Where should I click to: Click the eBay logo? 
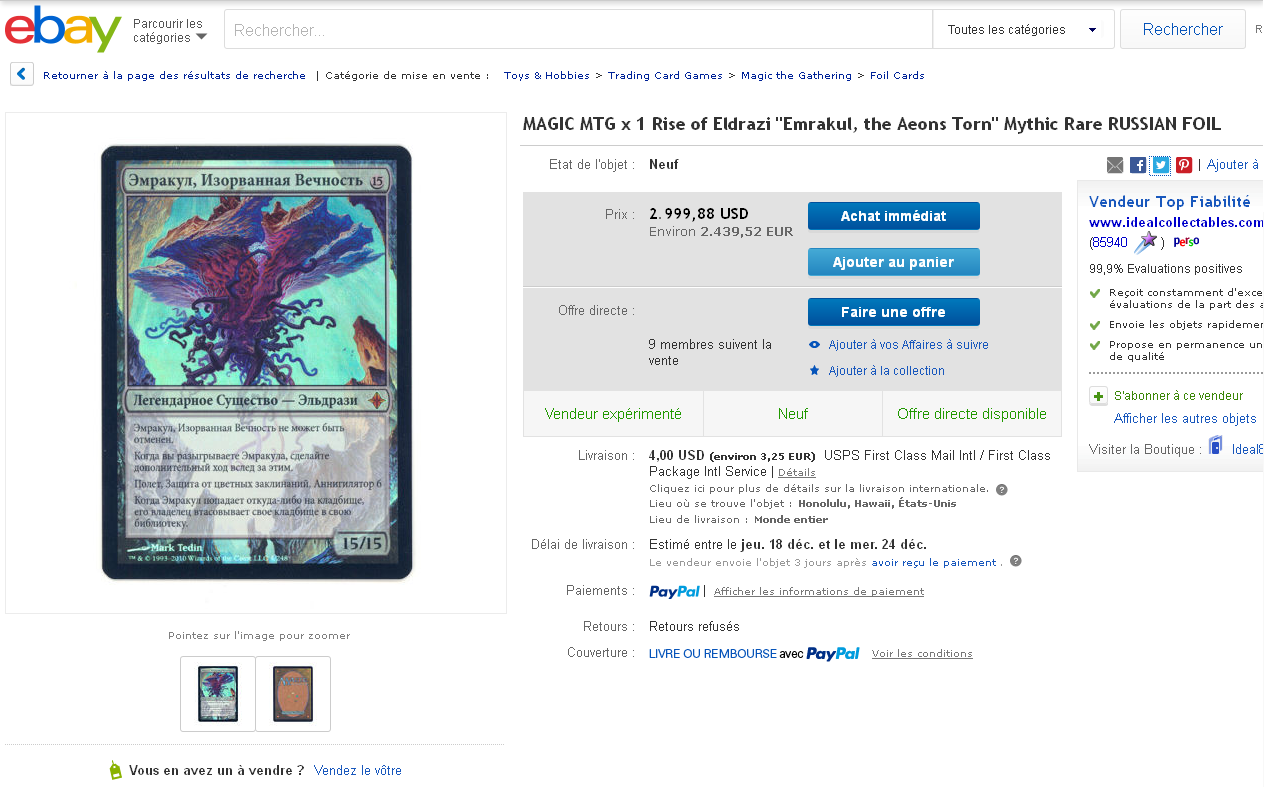pyautogui.click(x=63, y=29)
